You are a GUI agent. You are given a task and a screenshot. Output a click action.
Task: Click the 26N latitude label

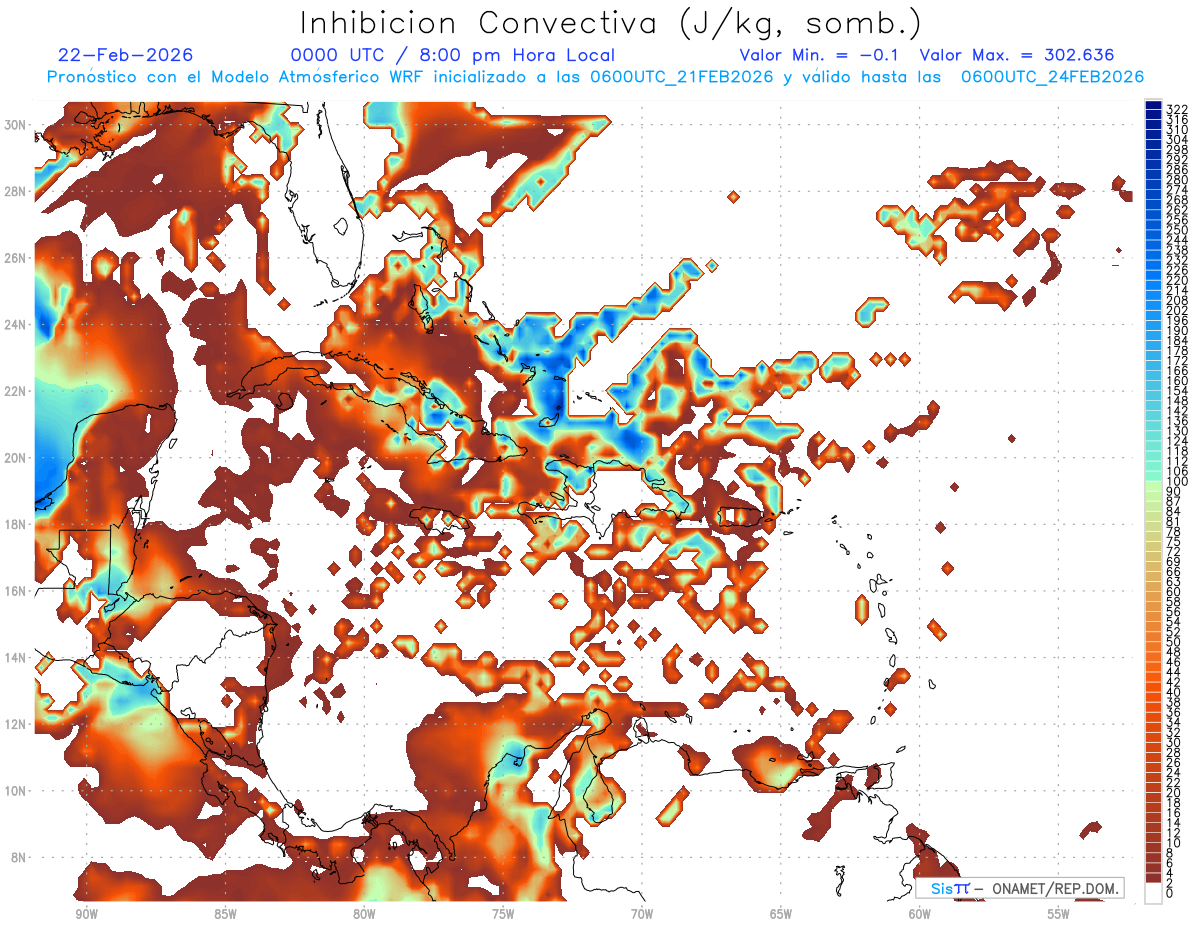coord(16,258)
